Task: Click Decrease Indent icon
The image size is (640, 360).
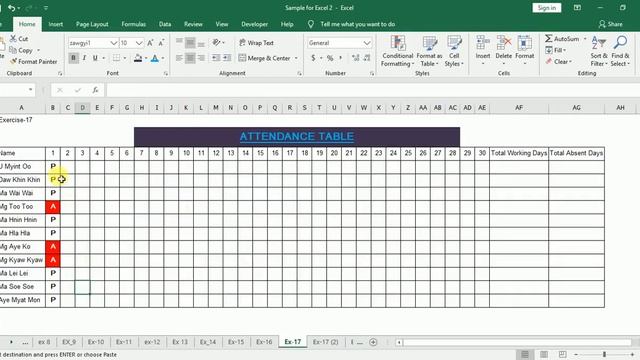Action: [216, 58]
